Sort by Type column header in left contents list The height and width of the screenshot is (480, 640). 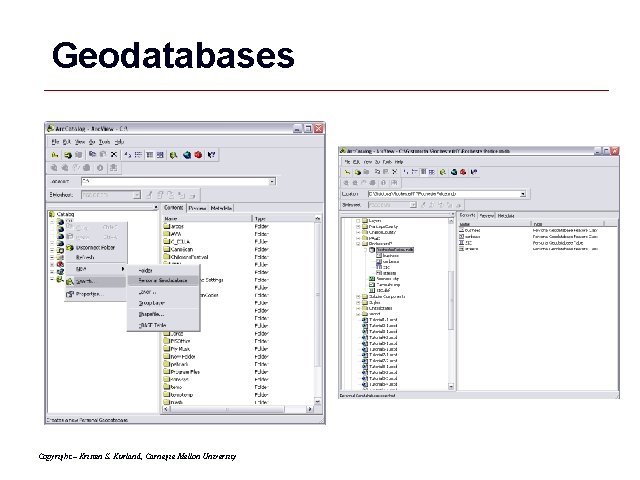283,219
